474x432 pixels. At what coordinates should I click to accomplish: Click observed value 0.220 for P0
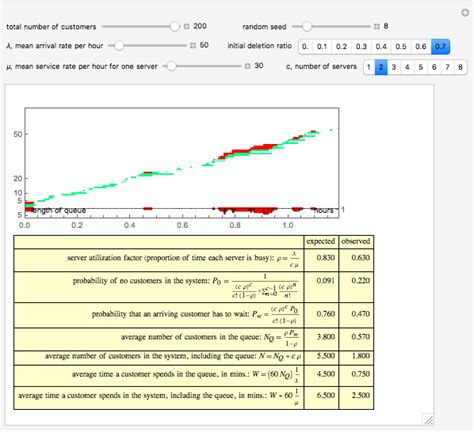tap(361, 281)
